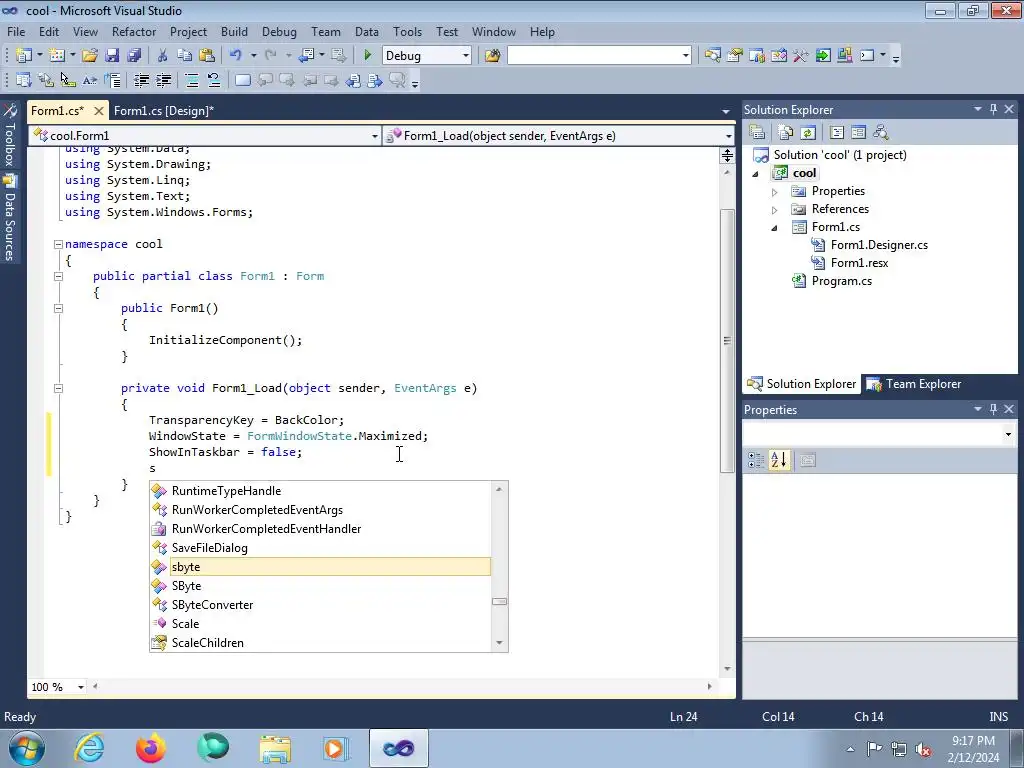Click the Decrease Line Indent icon
1024x768 pixels.
(x=141, y=80)
